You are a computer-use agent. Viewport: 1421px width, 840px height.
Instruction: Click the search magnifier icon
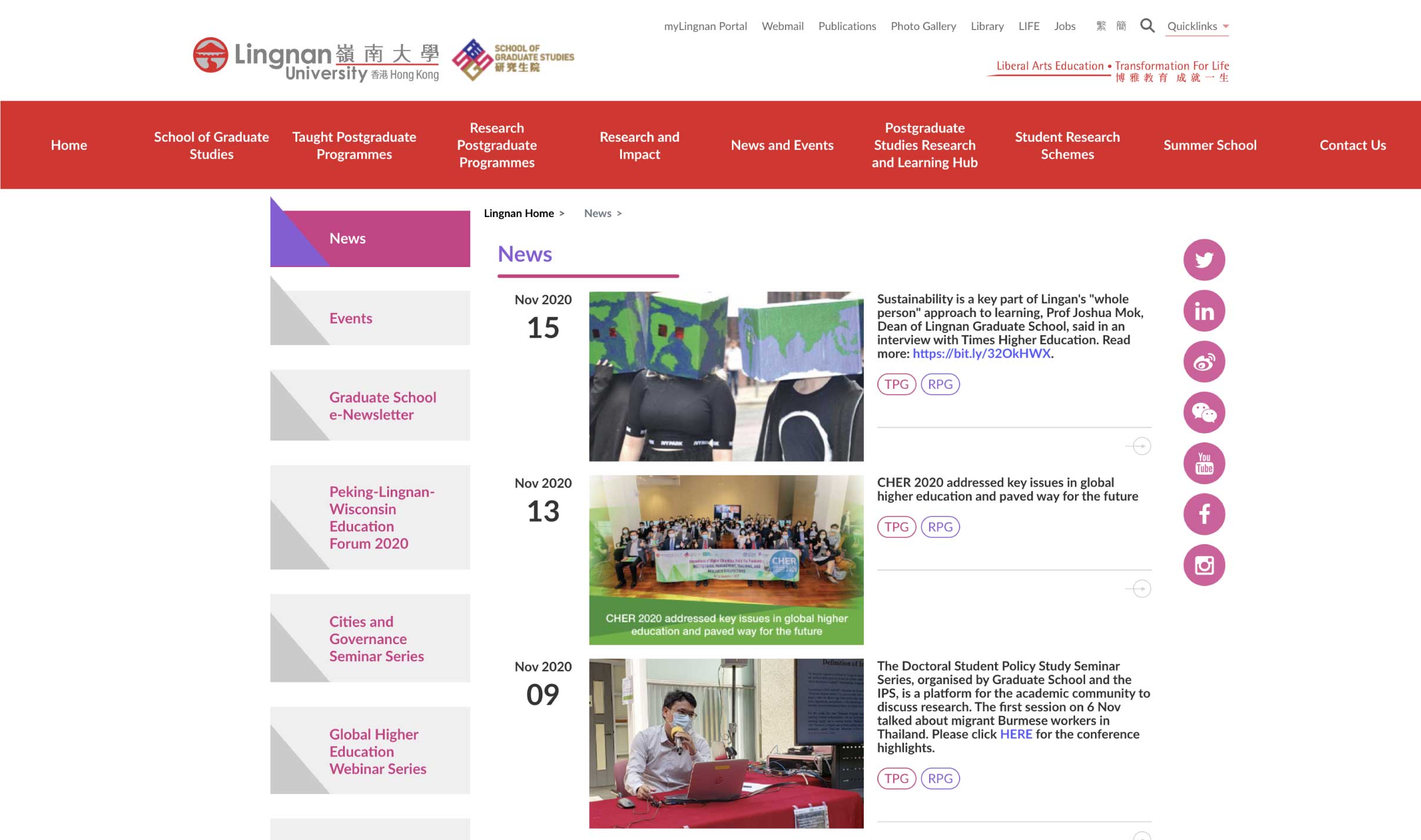(1147, 25)
